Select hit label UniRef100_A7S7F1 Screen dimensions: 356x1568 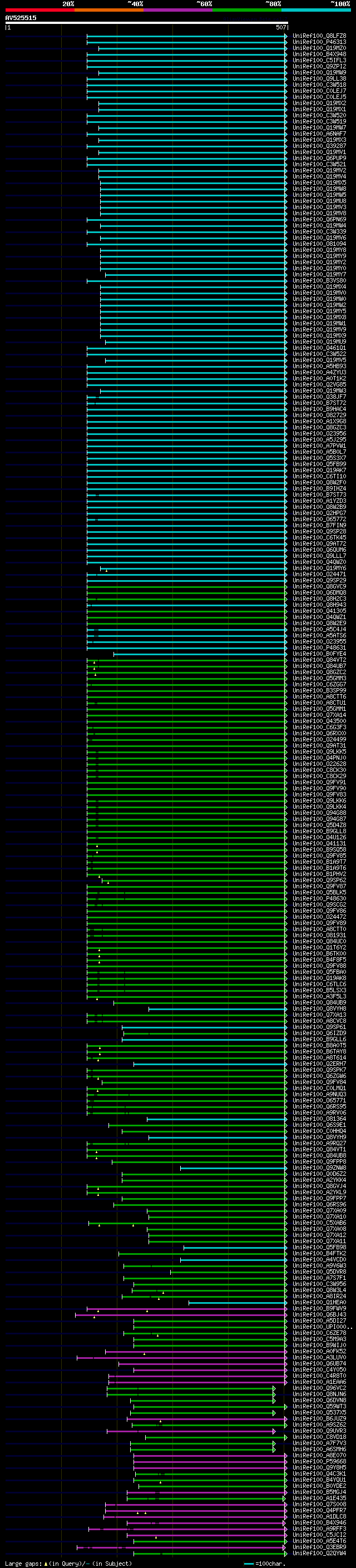click(319, 1278)
